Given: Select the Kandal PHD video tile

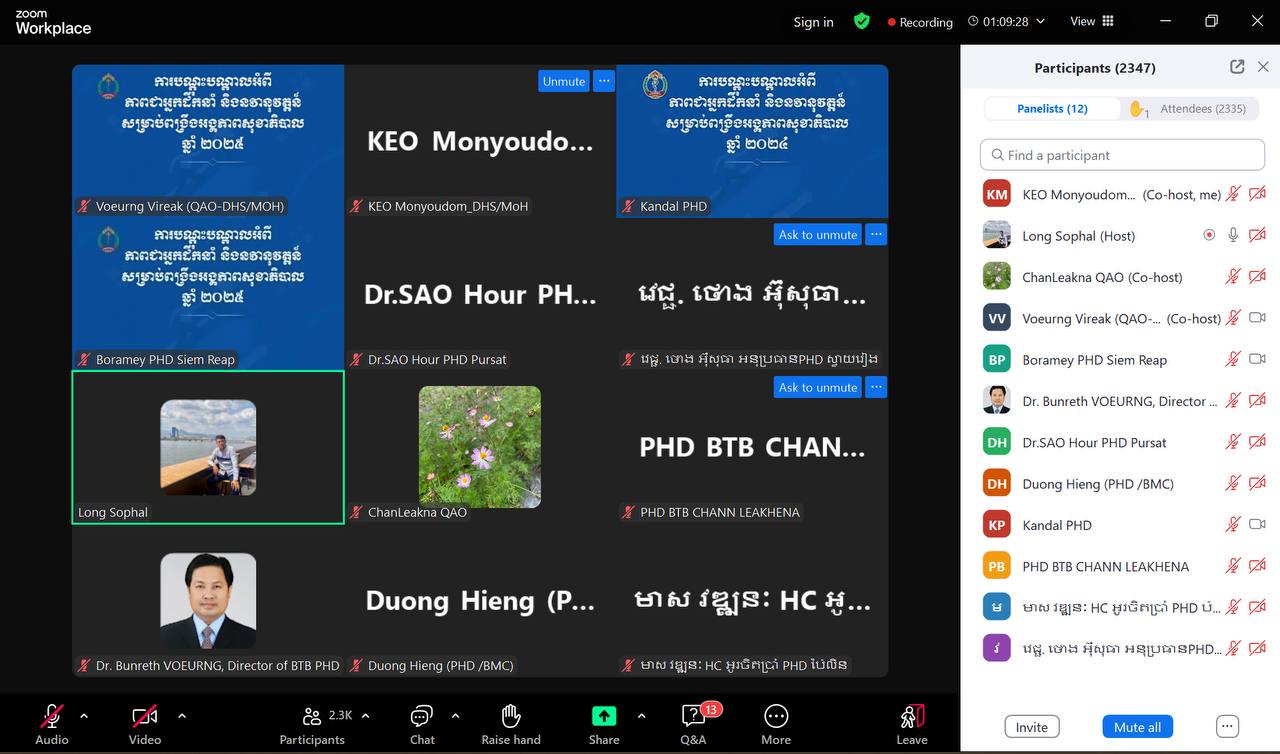Looking at the screenshot, I should [x=752, y=141].
